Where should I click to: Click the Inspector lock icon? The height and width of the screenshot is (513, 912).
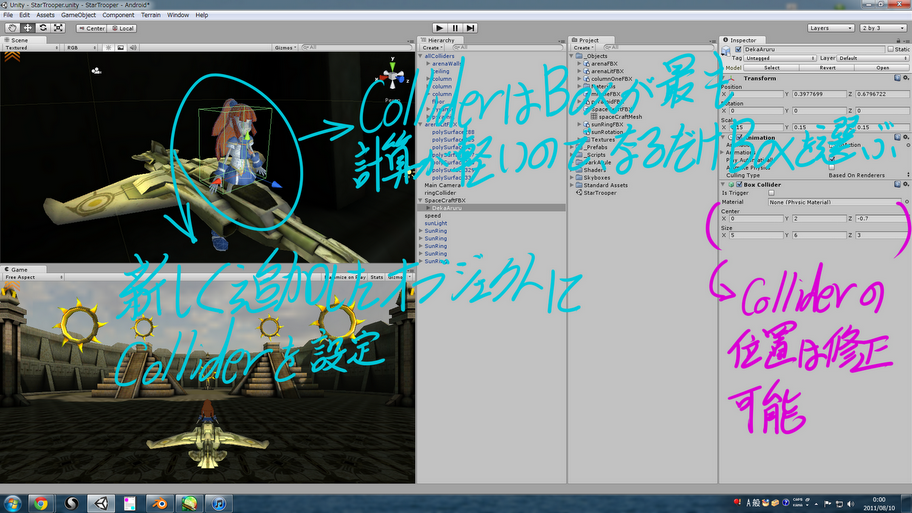tap(898, 41)
